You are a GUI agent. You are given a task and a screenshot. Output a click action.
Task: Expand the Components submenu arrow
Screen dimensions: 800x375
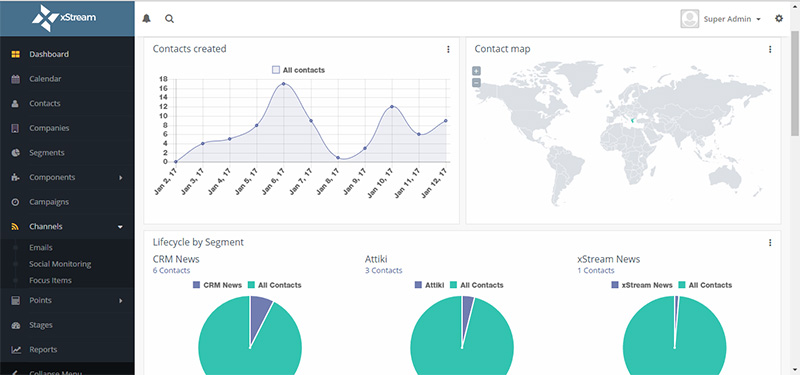(121, 178)
